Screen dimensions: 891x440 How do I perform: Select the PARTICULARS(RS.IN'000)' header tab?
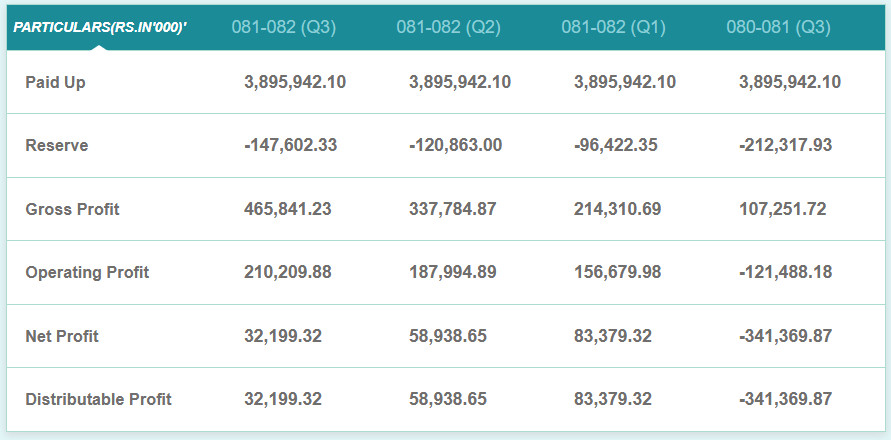coord(100,28)
